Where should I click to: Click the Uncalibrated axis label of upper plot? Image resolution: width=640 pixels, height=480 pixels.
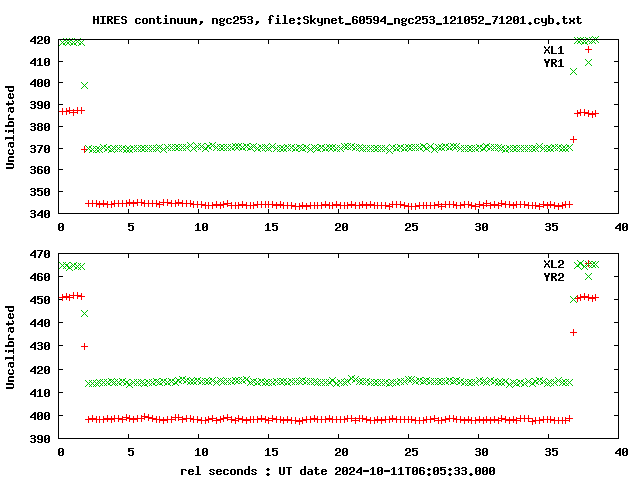pos(10,127)
